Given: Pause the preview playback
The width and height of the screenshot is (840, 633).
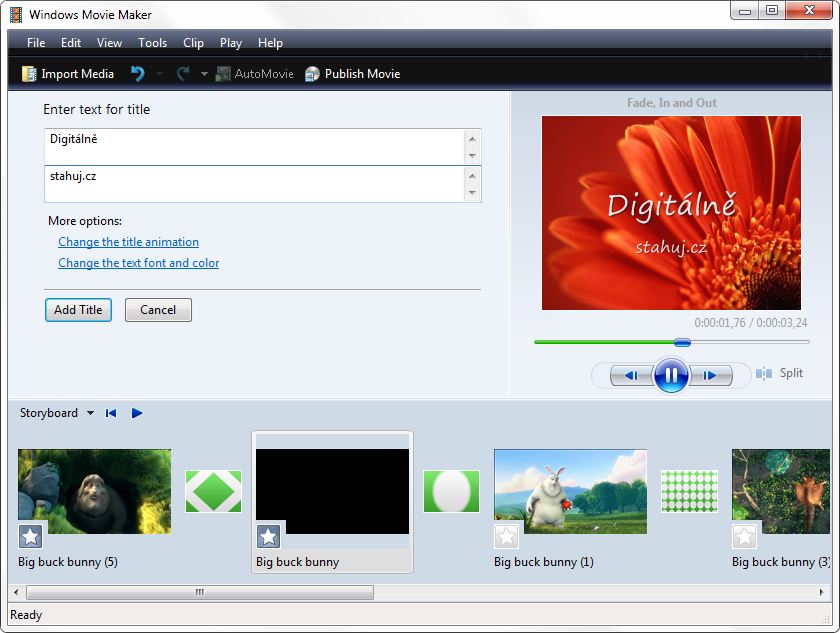Looking at the screenshot, I should click(x=671, y=375).
